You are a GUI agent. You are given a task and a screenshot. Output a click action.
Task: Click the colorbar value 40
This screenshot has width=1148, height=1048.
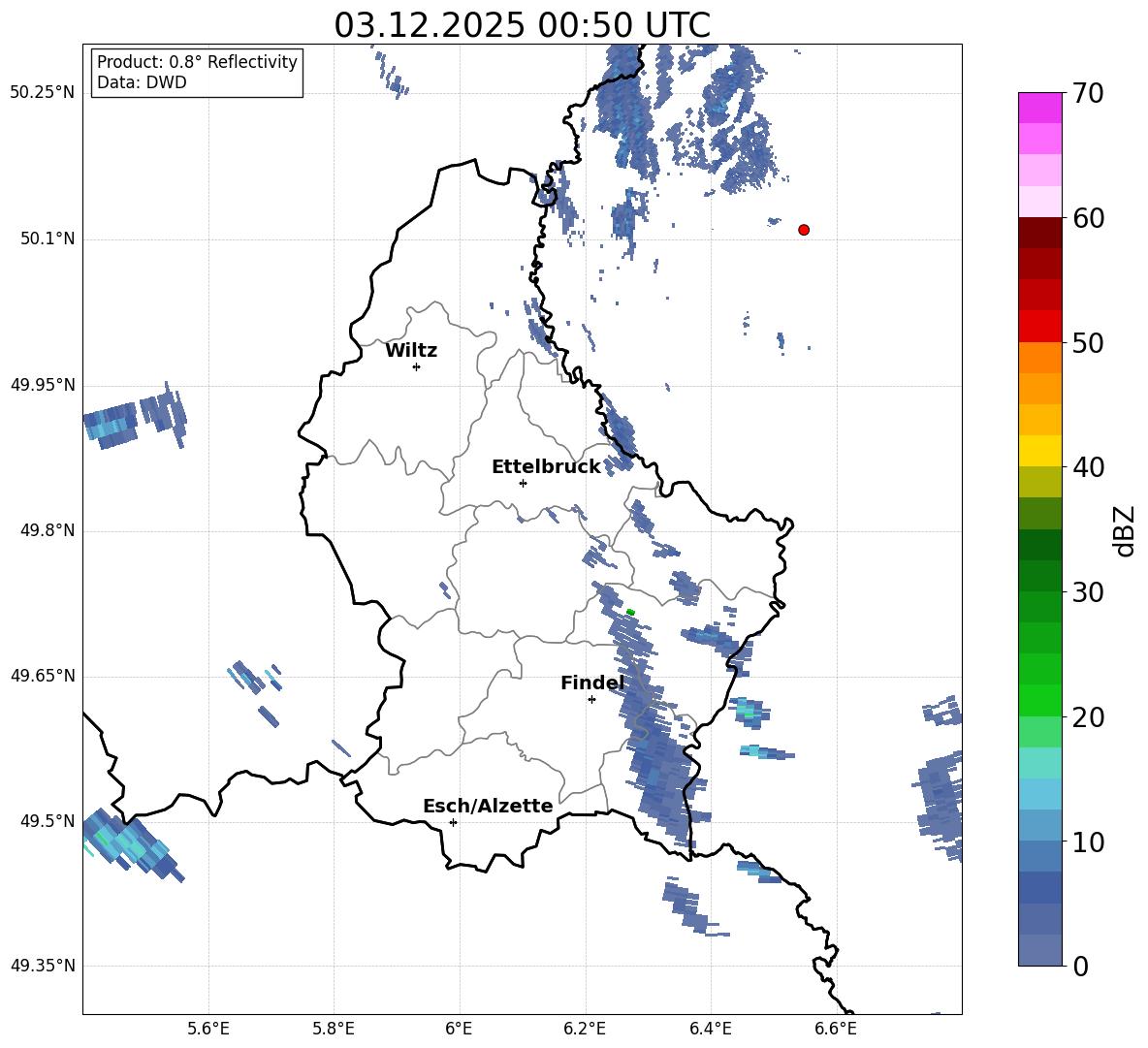1088,467
